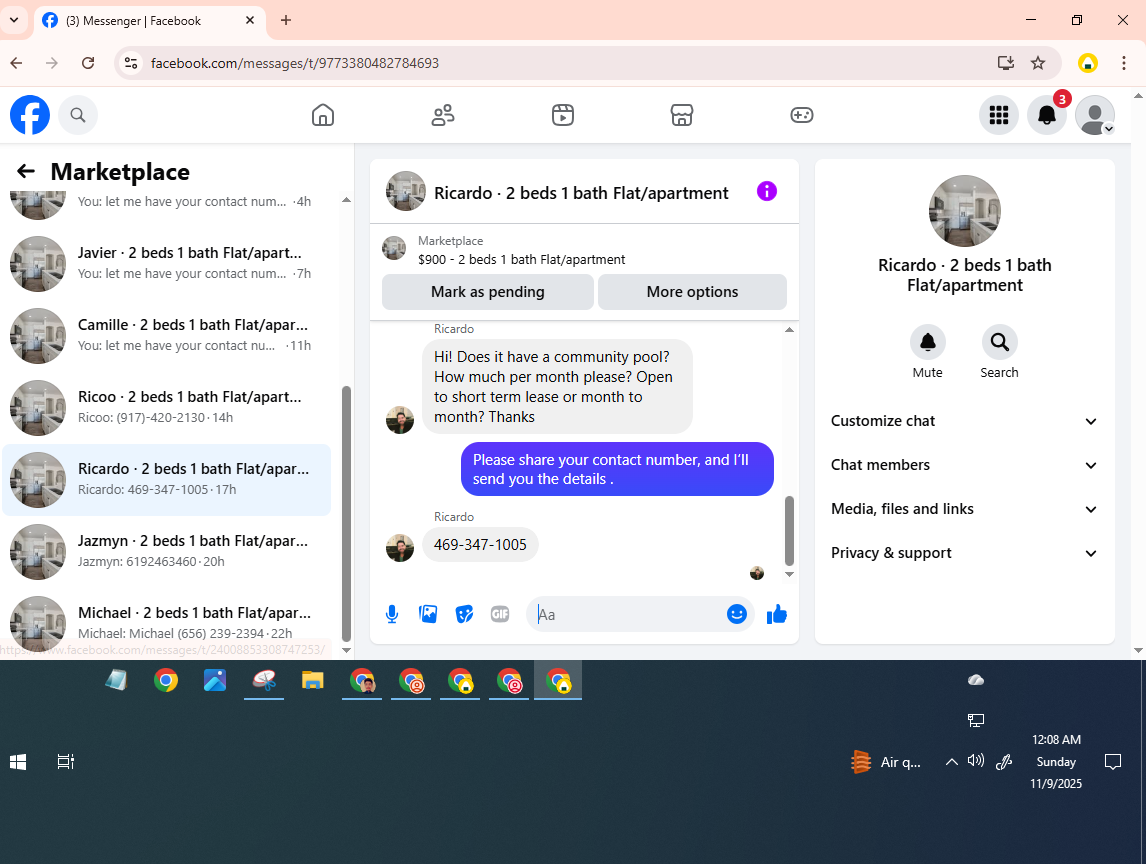Image resolution: width=1146 pixels, height=864 pixels.
Task: Open the Reels video icon
Action: point(562,115)
